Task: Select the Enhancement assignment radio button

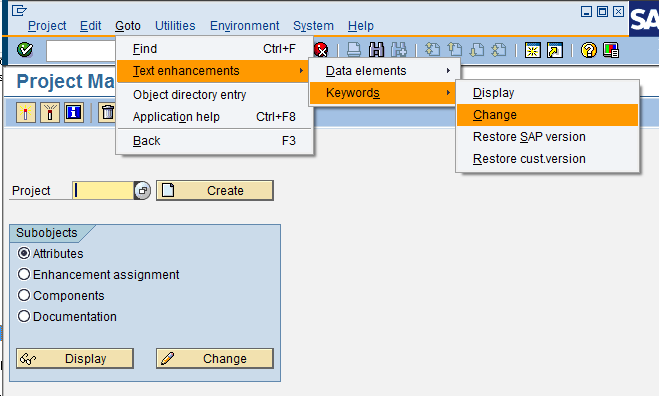Action: (24, 275)
